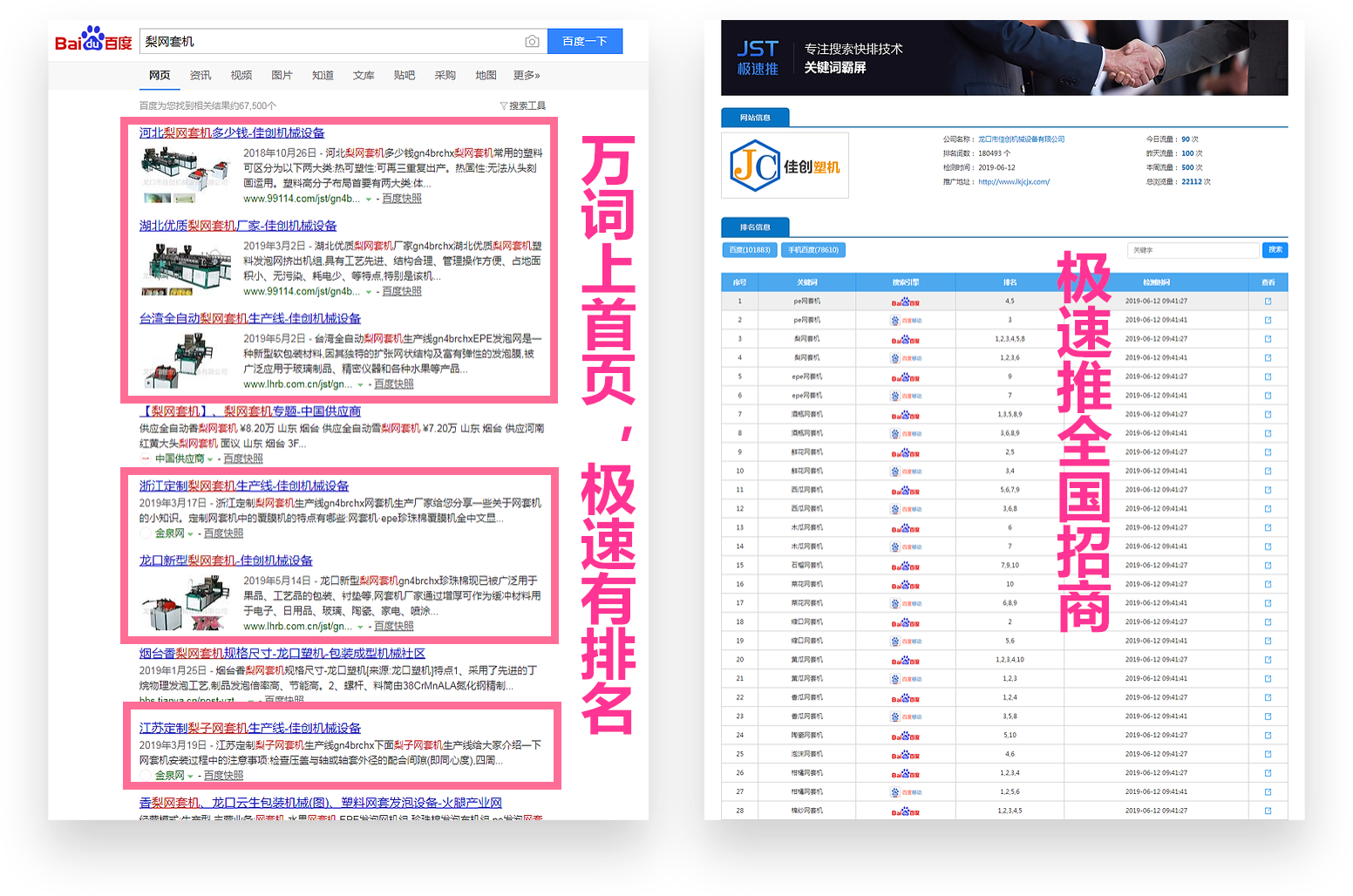1353x896 pixels.
Task: Open company link 龙口市佳创机械设备有限公司
Action: (1021, 139)
